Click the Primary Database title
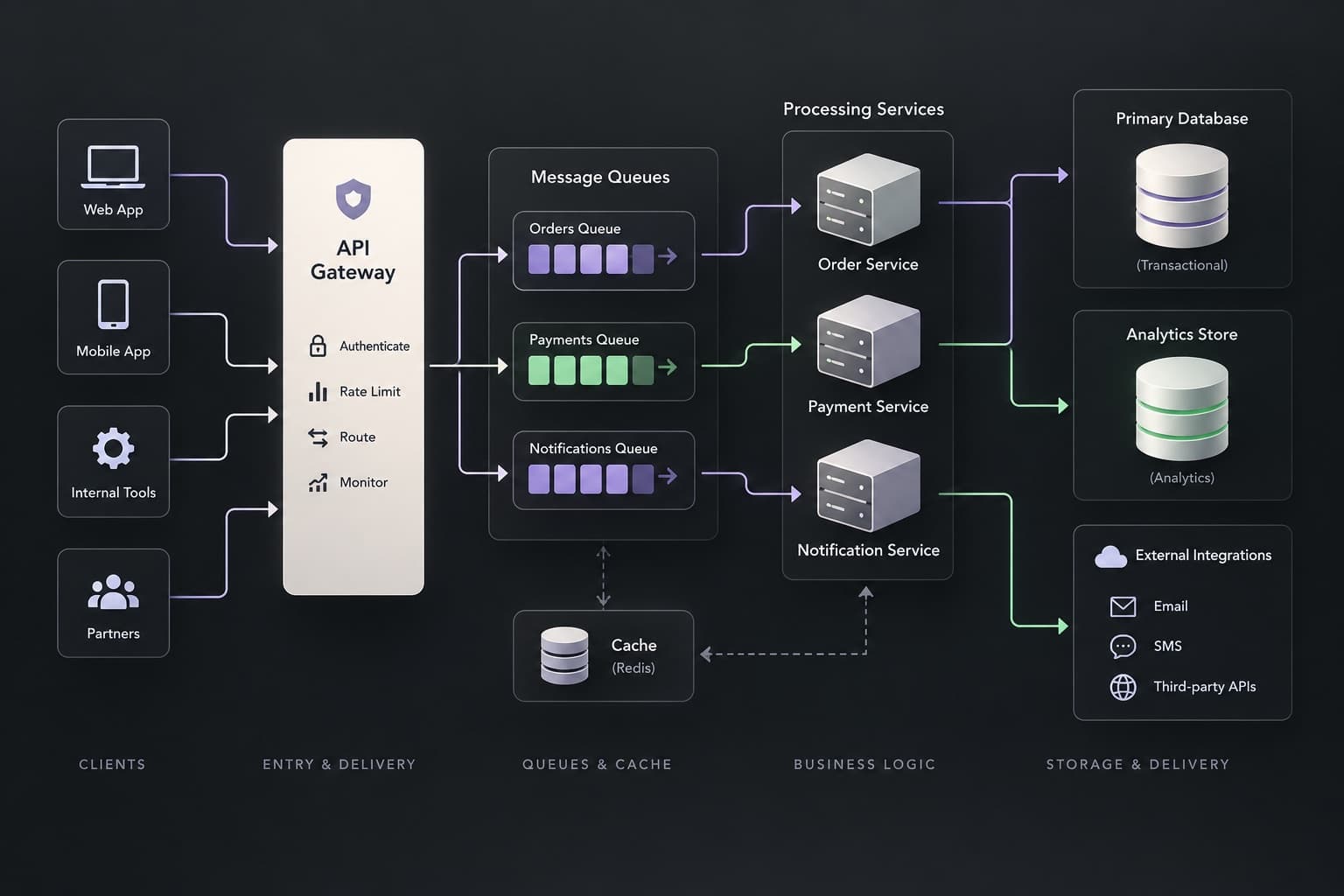Screen dimensions: 1344x896 pos(1182,118)
